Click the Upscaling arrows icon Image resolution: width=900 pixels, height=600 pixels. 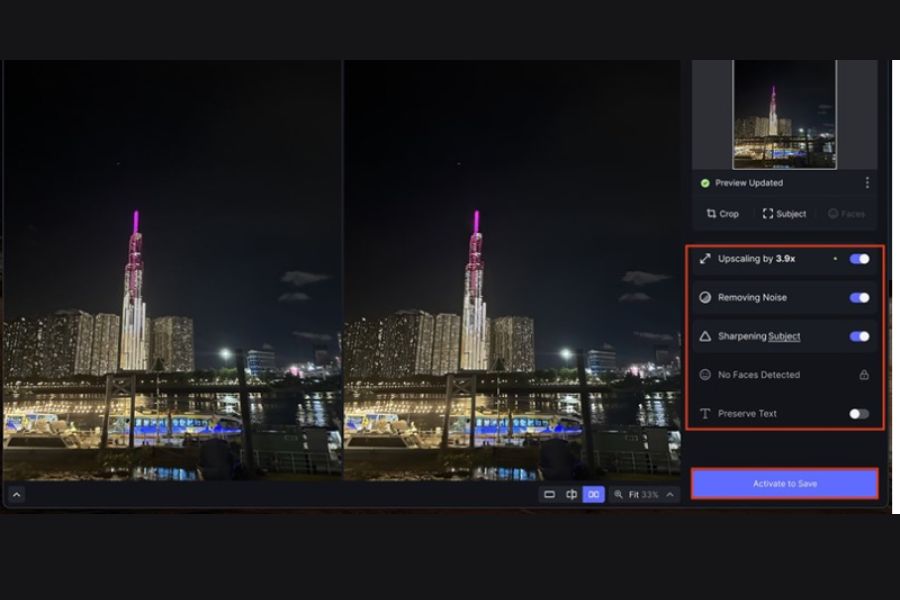(705, 259)
